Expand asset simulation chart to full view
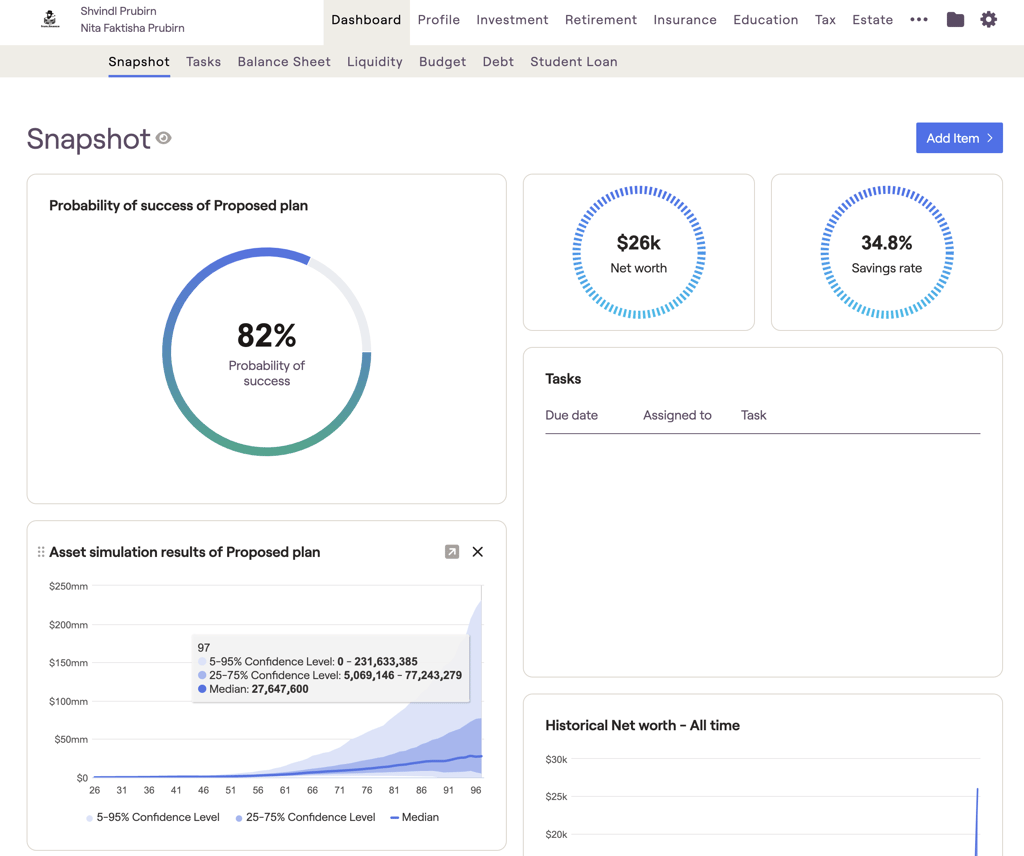Screen dimensions: 1024x856 click(x=452, y=552)
